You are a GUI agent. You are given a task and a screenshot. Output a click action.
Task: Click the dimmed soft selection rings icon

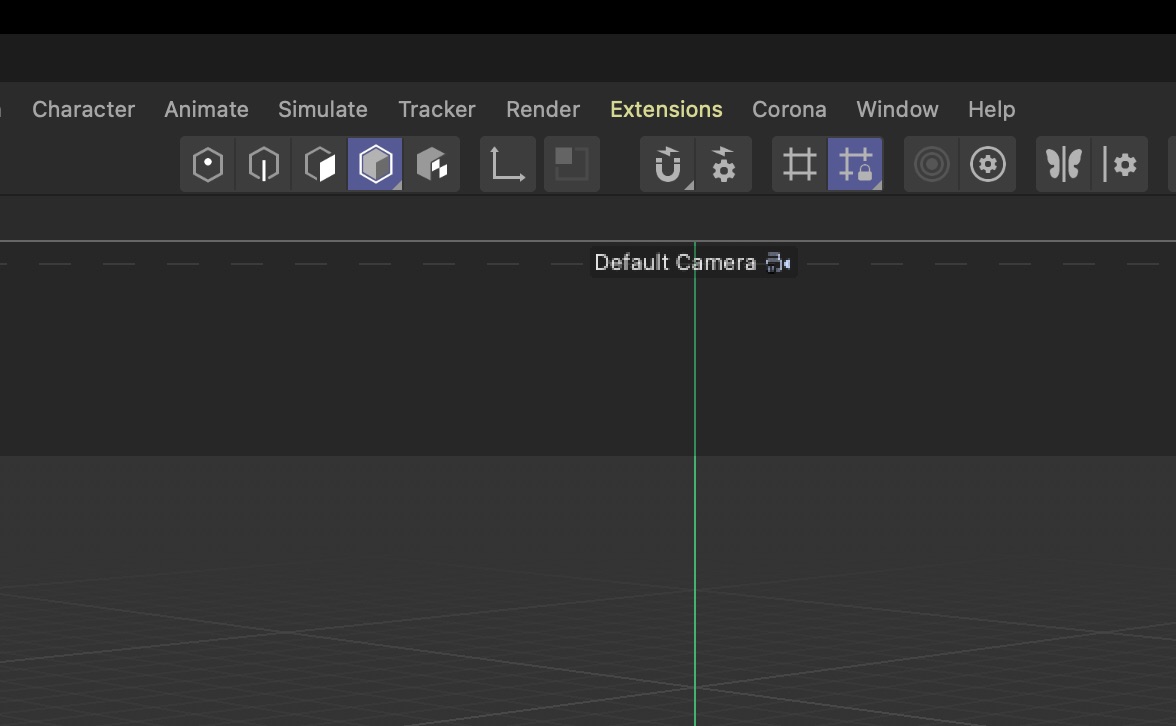tap(932, 164)
